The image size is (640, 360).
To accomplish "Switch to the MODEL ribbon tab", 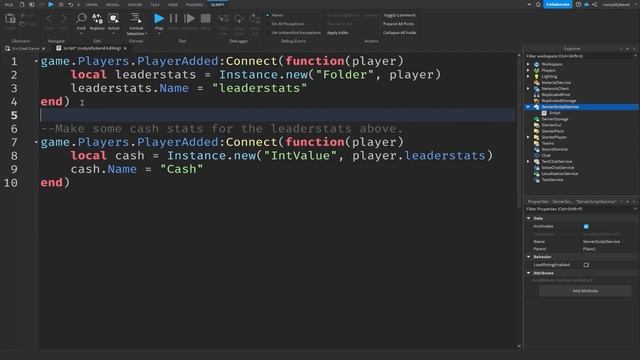I will coord(112,4).
